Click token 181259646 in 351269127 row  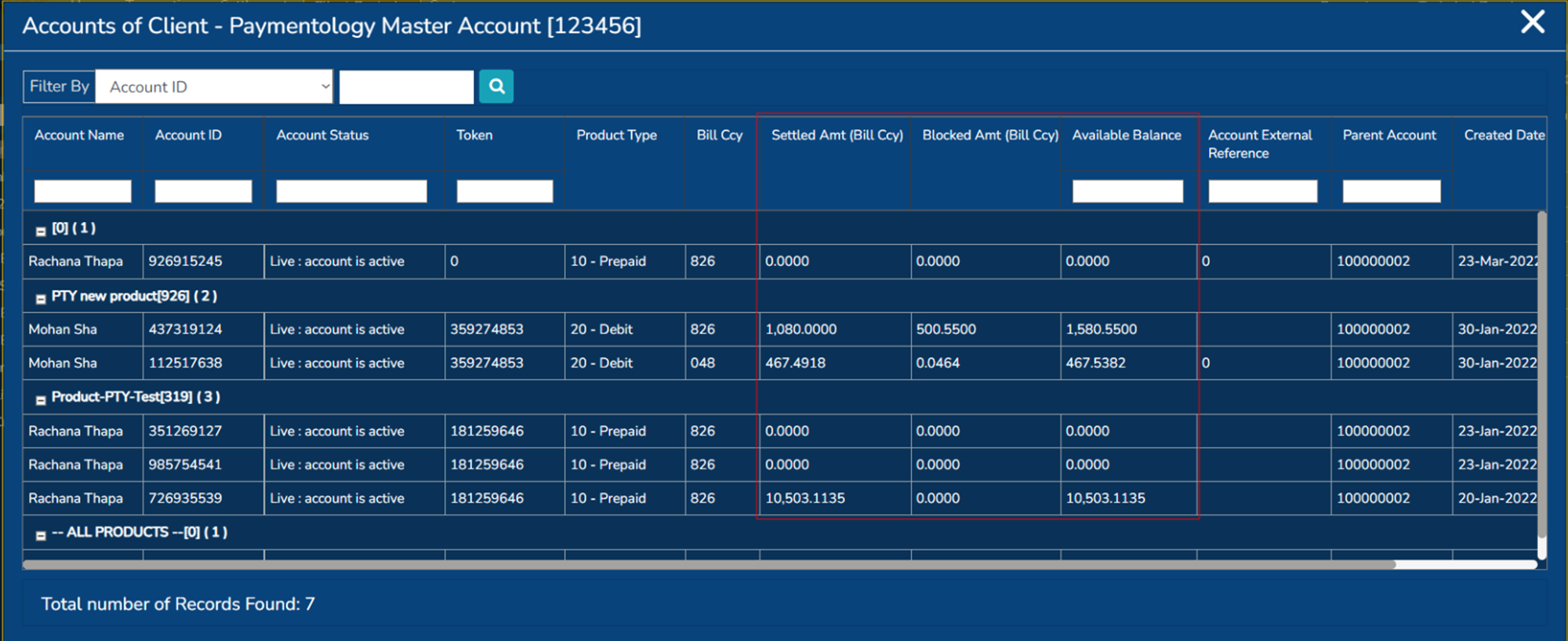tap(487, 432)
